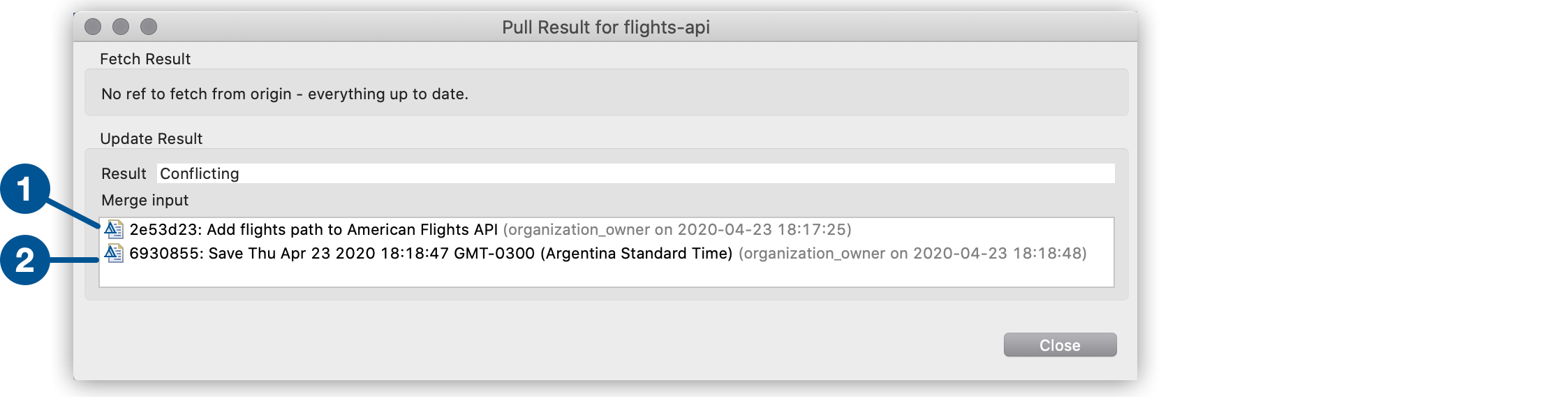
Task: Click the 'Fetch Result' section label
Action: pyautogui.click(x=145, y=59)
